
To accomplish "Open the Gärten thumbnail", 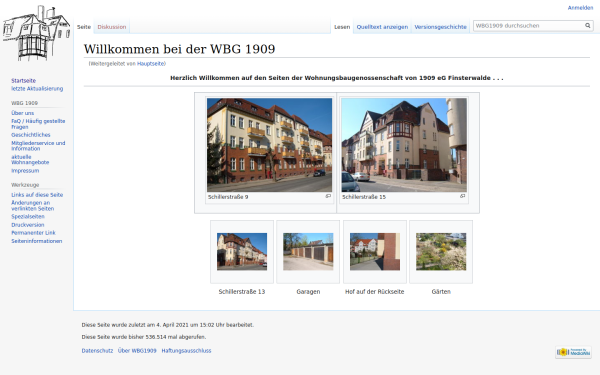I will [x=441, y=252].
